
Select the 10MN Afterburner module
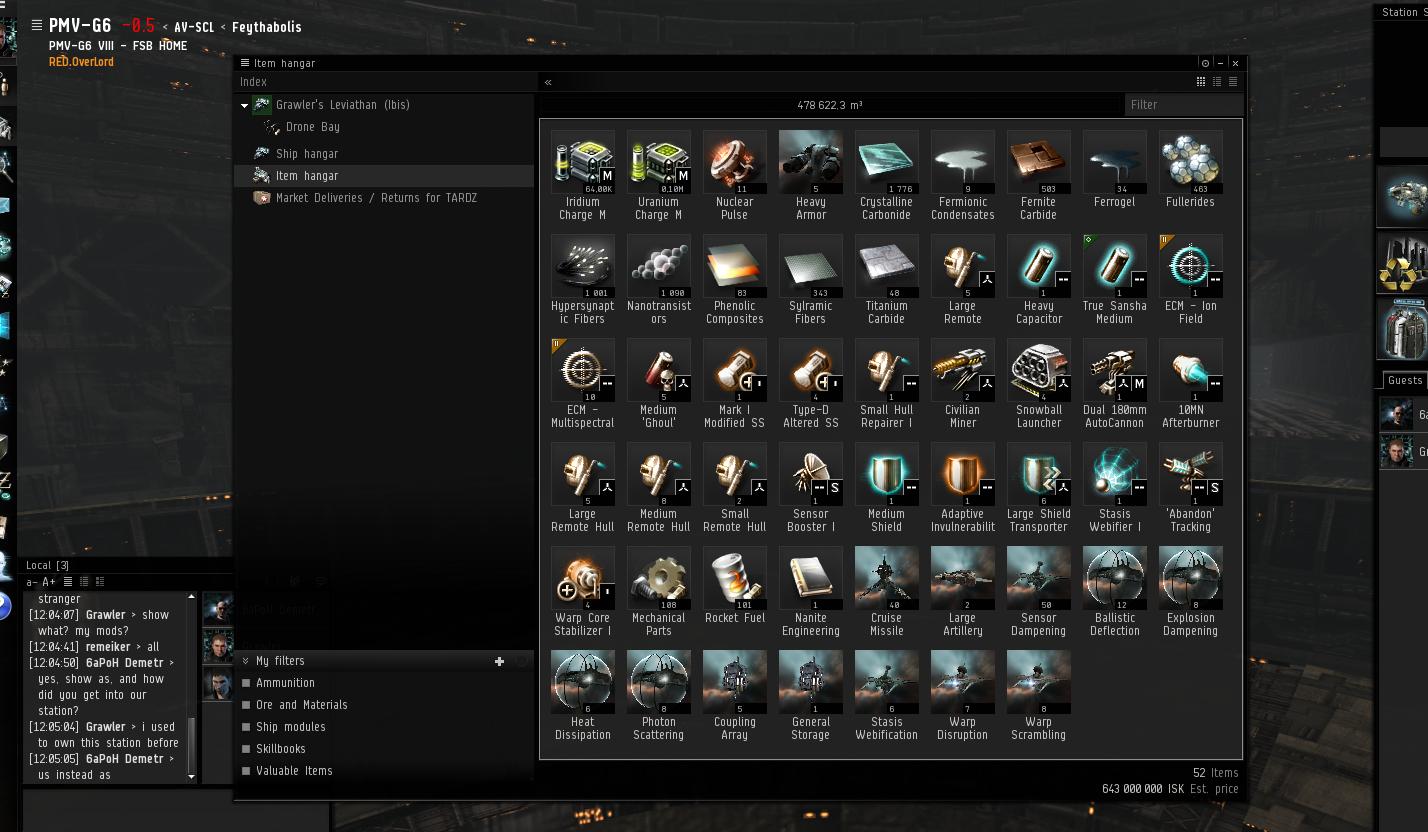(1190, 370)
